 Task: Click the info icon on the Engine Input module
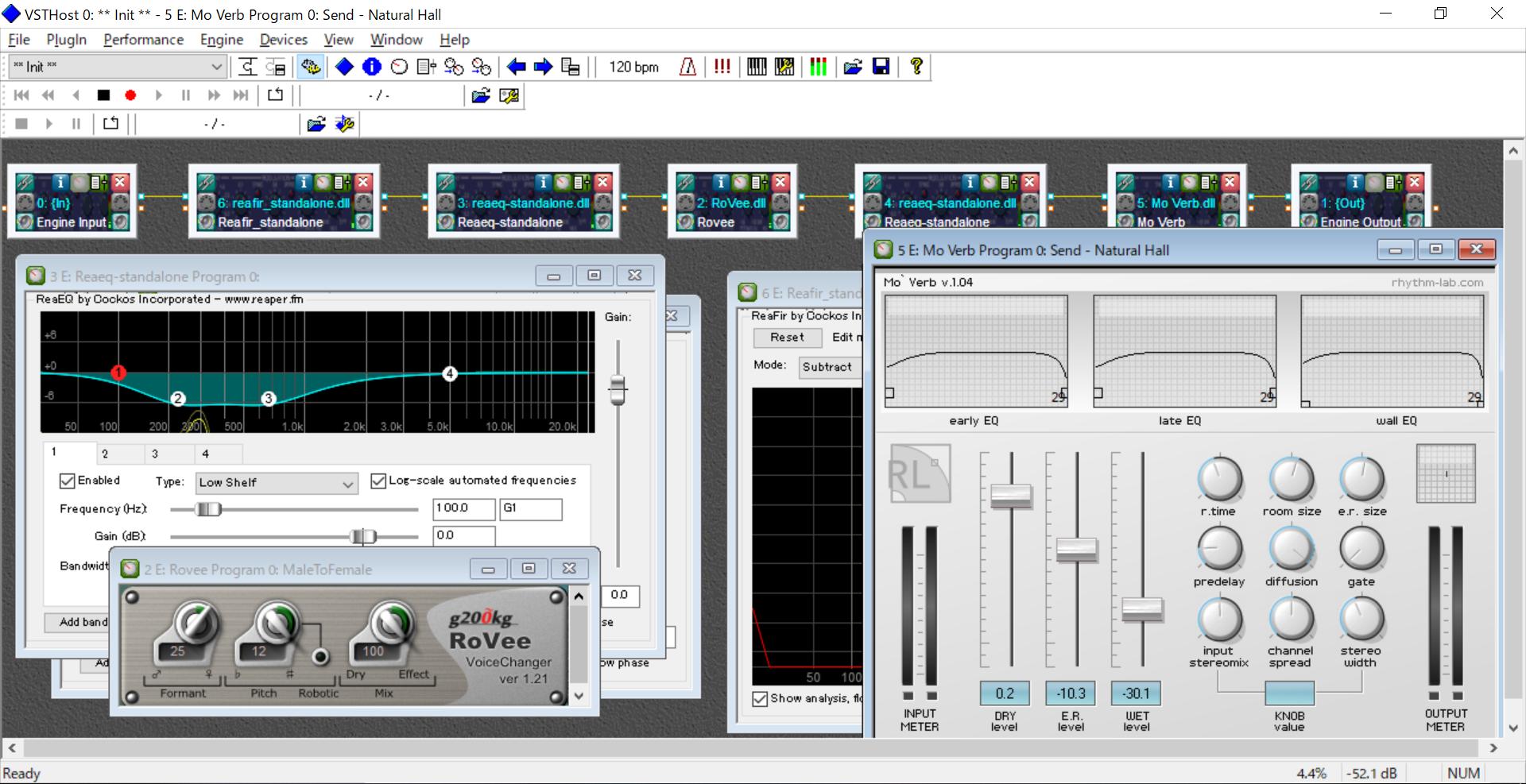60,182
